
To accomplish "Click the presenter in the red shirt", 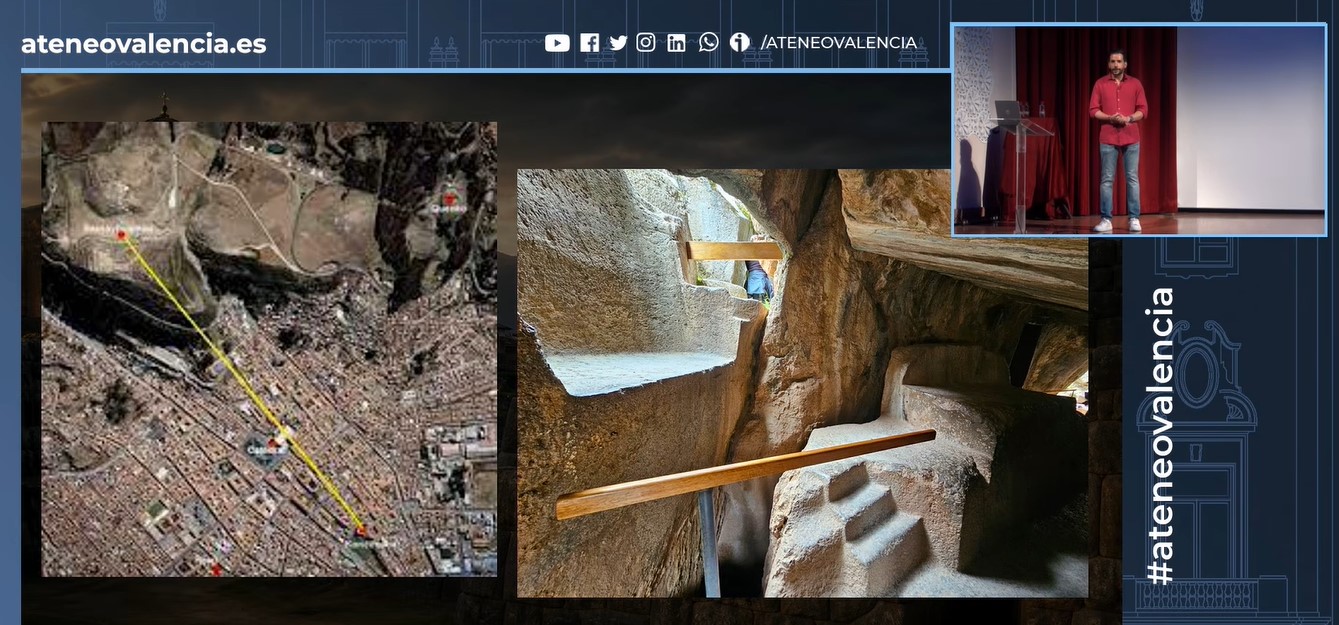I will pyautogui.click(x=1118, y=140).
